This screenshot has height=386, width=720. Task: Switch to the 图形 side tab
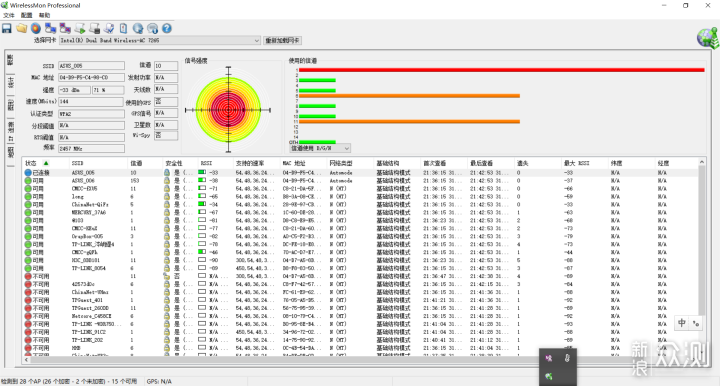pyautogui.click(x=10, y=105)
